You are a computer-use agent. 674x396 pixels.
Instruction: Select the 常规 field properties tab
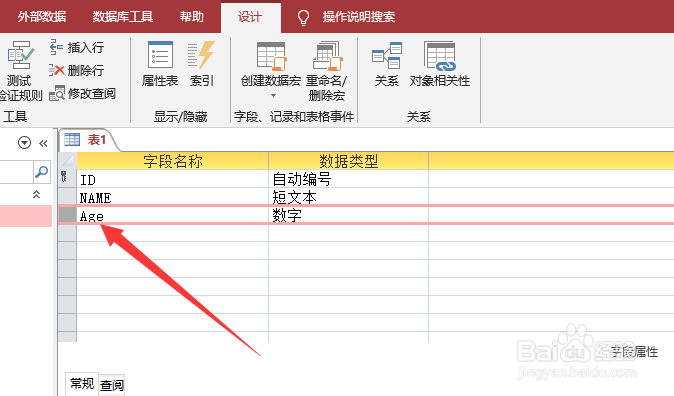point(82,384)
